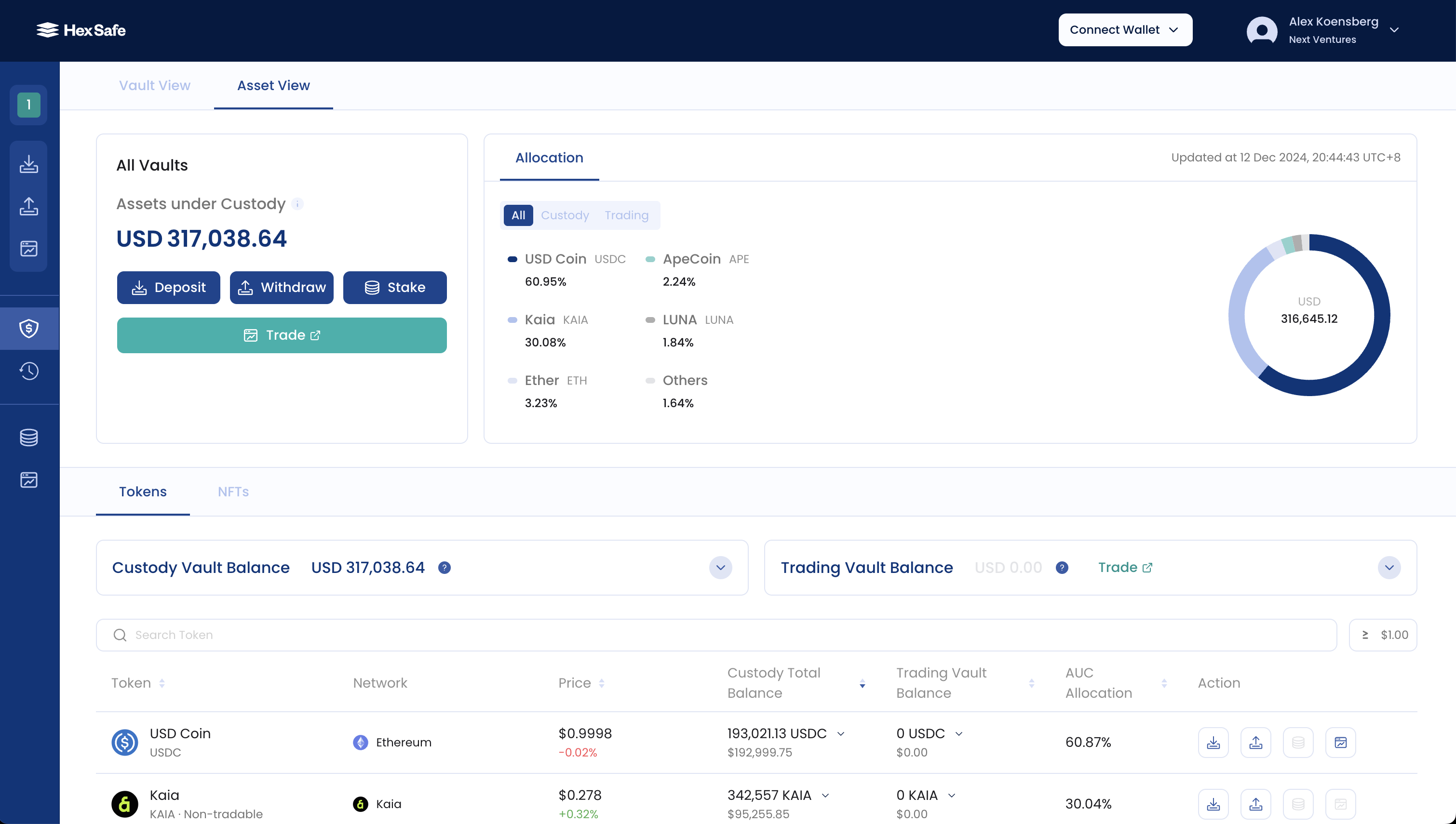Click the Deposit button
This screenshot has height=824, width=1456.
click(x=169, y=288)
